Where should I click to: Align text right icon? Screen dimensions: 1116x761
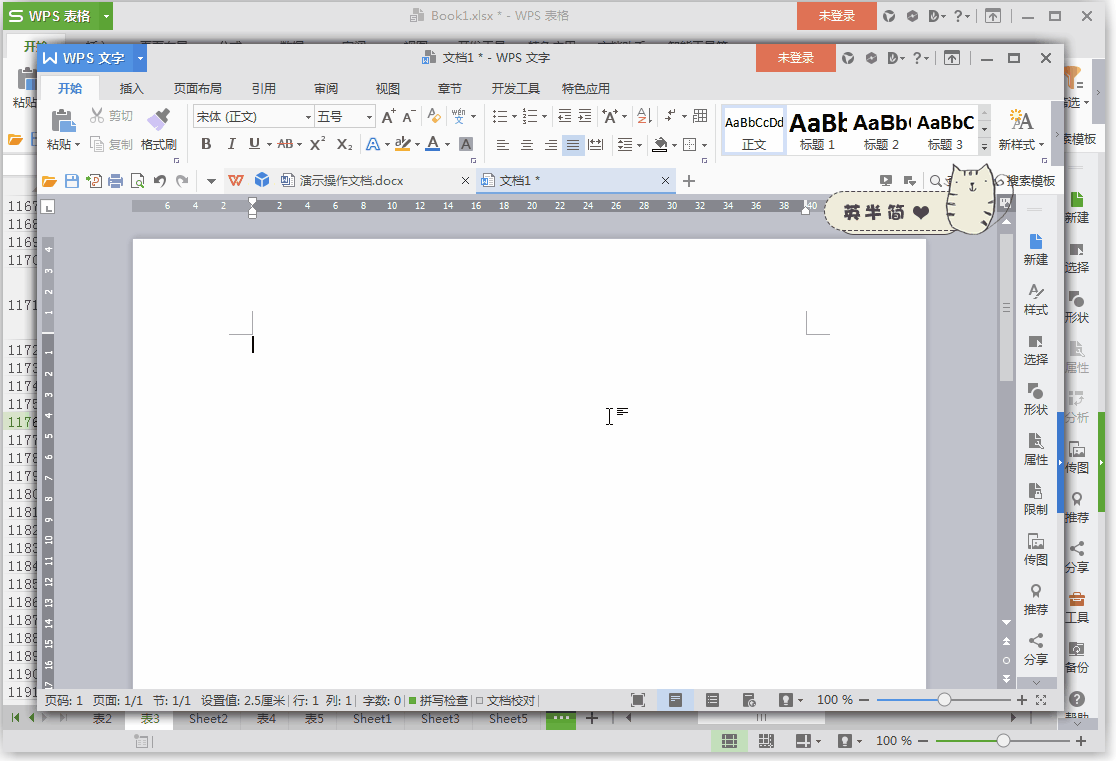pos(550,145)
